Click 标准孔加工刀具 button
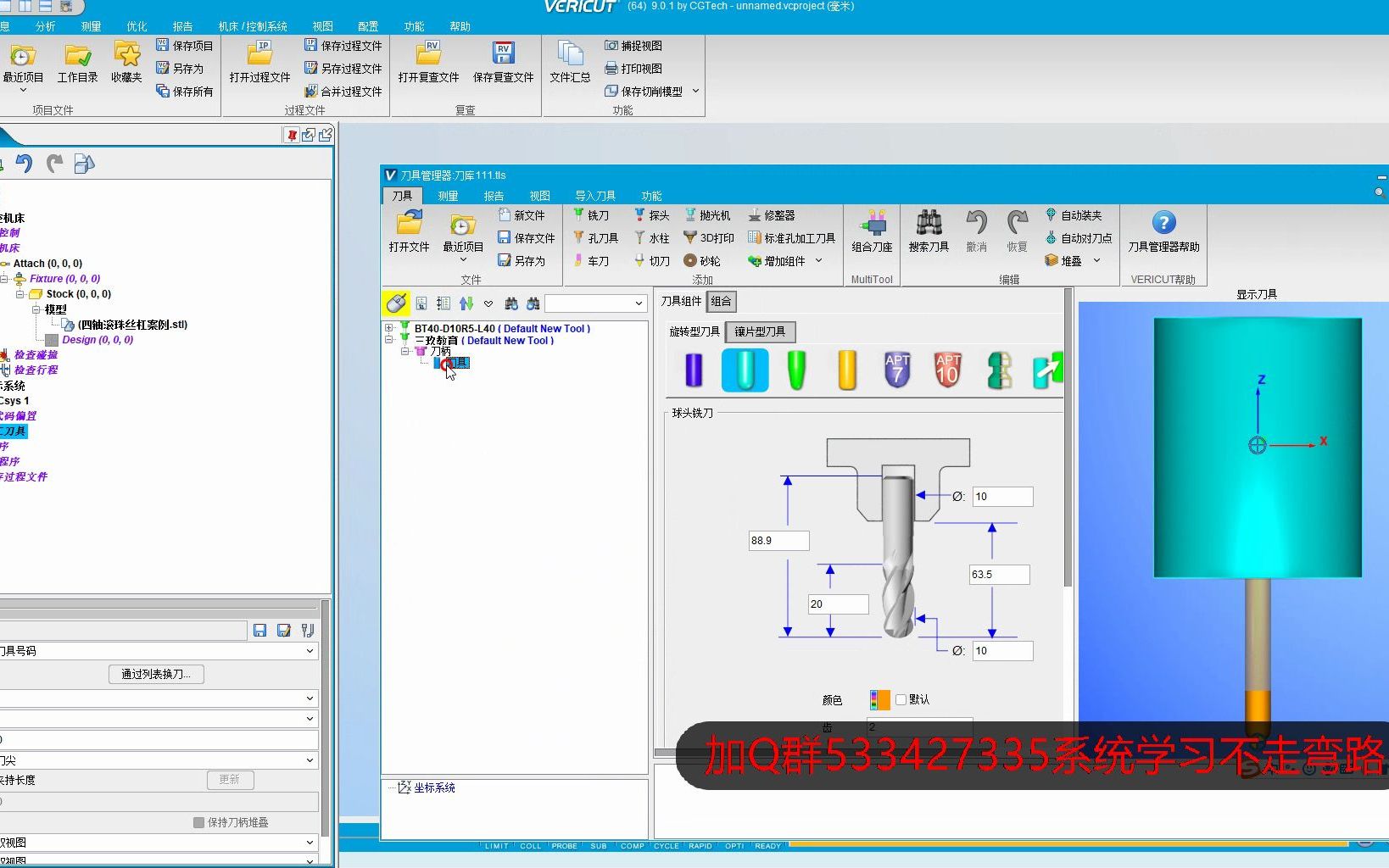Image resolution: width=1389 pixels, height=868 pixels. [x=791, y=238]
